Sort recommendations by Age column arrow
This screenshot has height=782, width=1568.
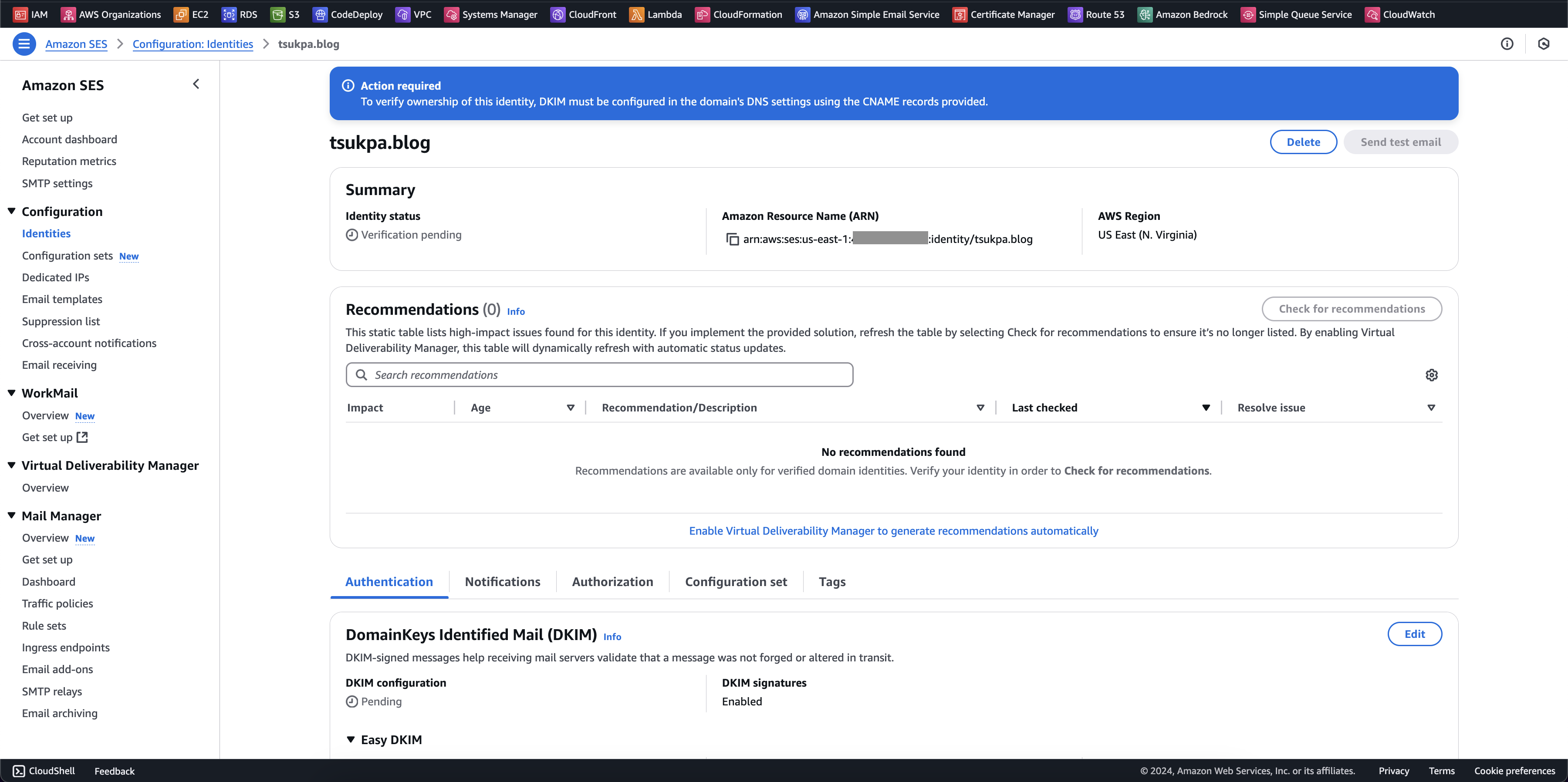click(x=570, y=408)
